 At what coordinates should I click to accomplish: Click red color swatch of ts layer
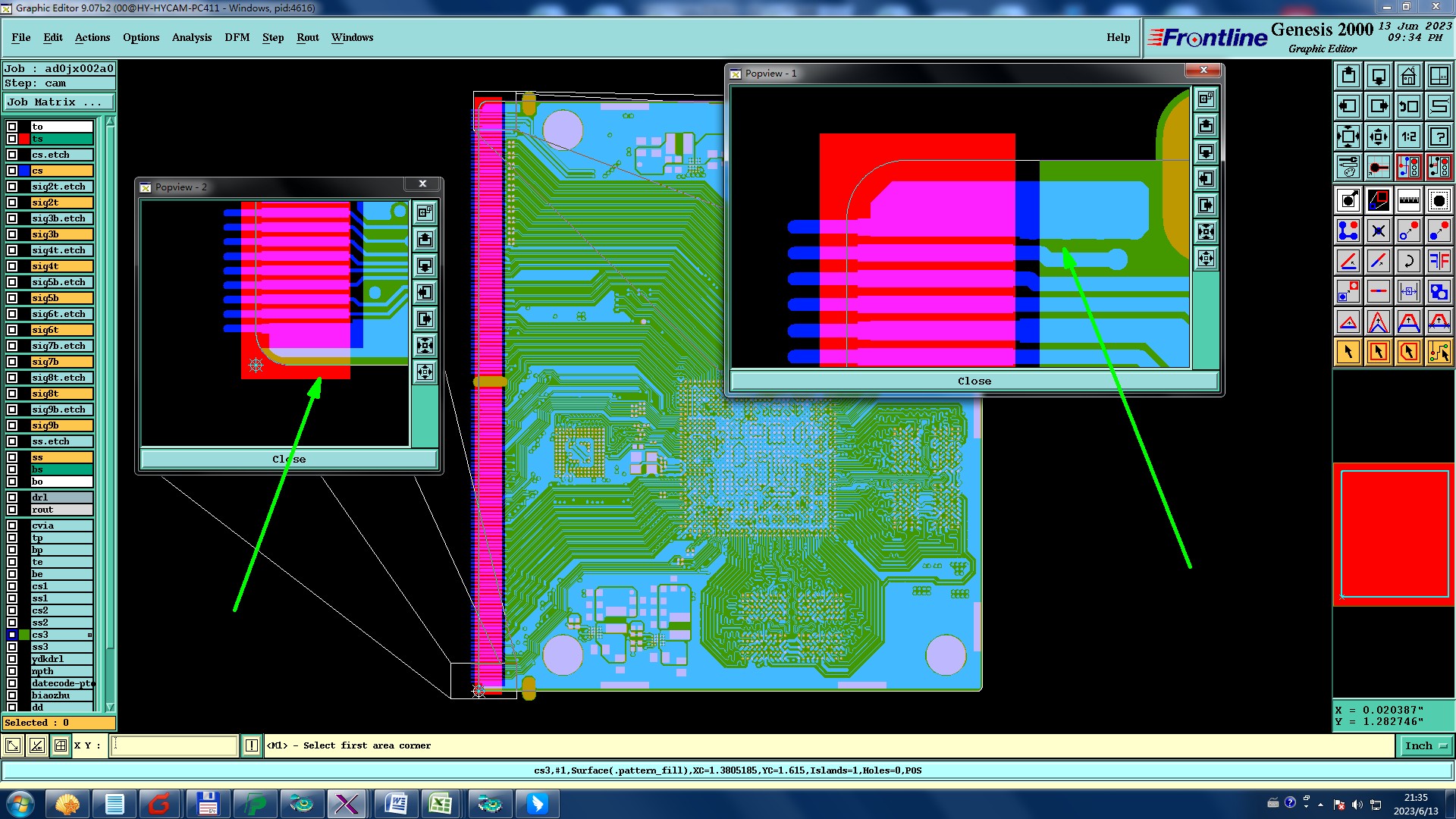click(x=24, y=139)
